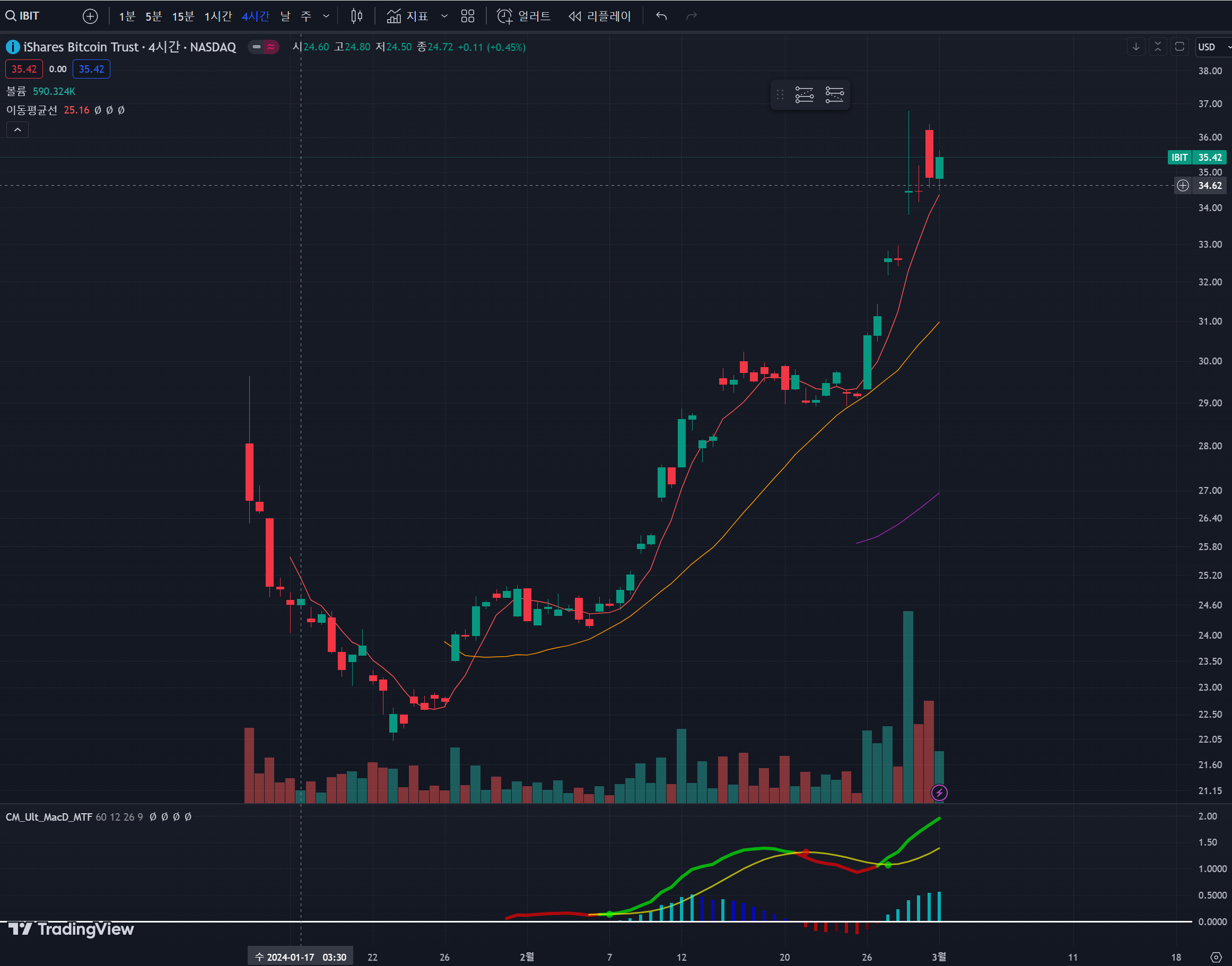Start bar replay with the 리플레이 button
Viewport: 1232px width, 966px height.
600,16
